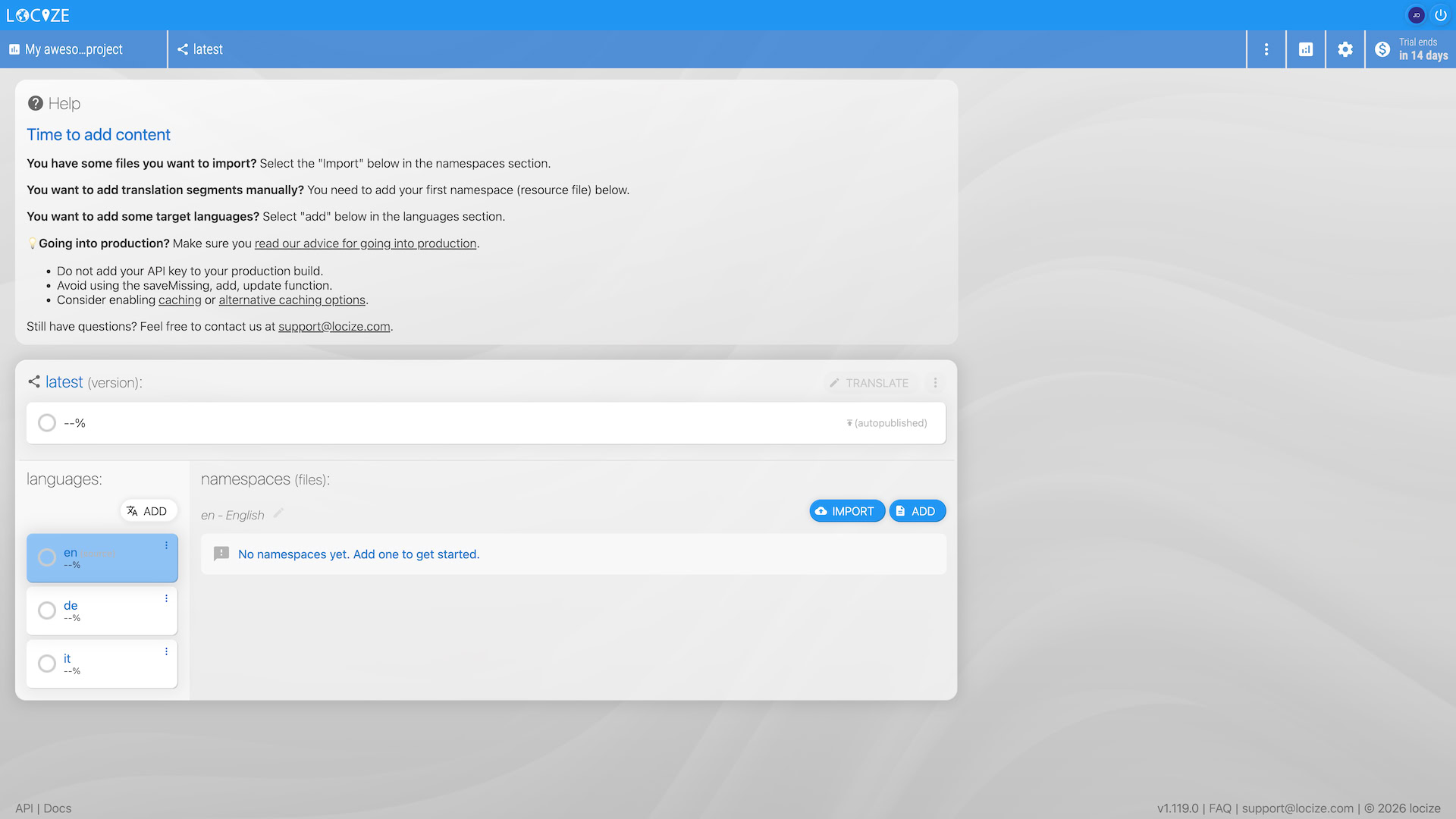Select the de language progress circle
The height and width of the screenshot is (819, 1456).
point(47,610)
